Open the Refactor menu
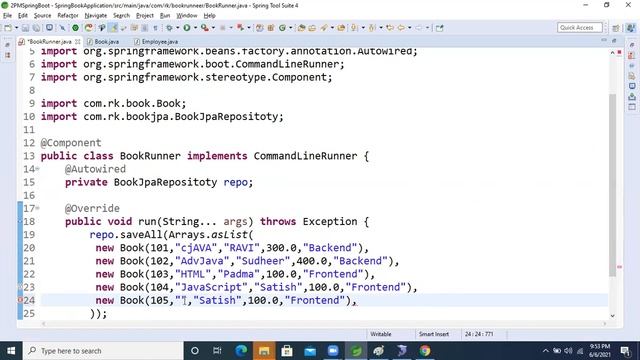 (68, 16)
